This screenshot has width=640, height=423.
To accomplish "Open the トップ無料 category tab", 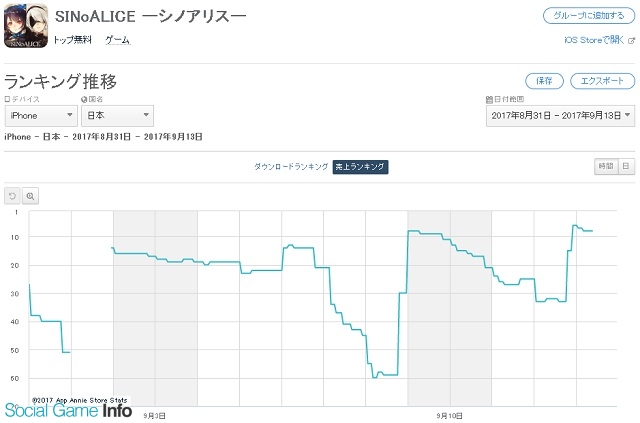I will pos(72,40).
